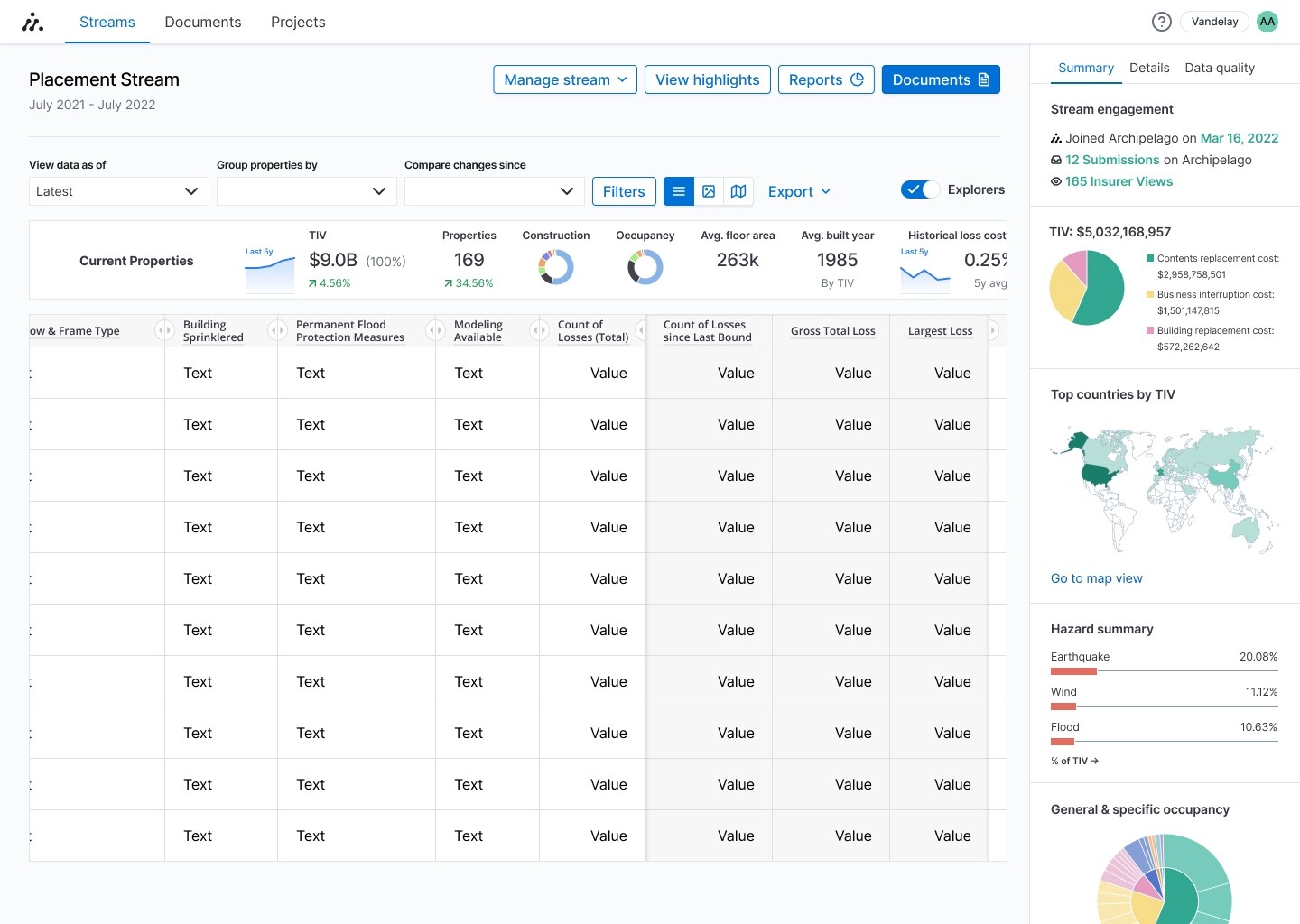The image size is (1300, 924).
Task: Click resize handle beside Building Sprinklered column
Action: [277, 331]
